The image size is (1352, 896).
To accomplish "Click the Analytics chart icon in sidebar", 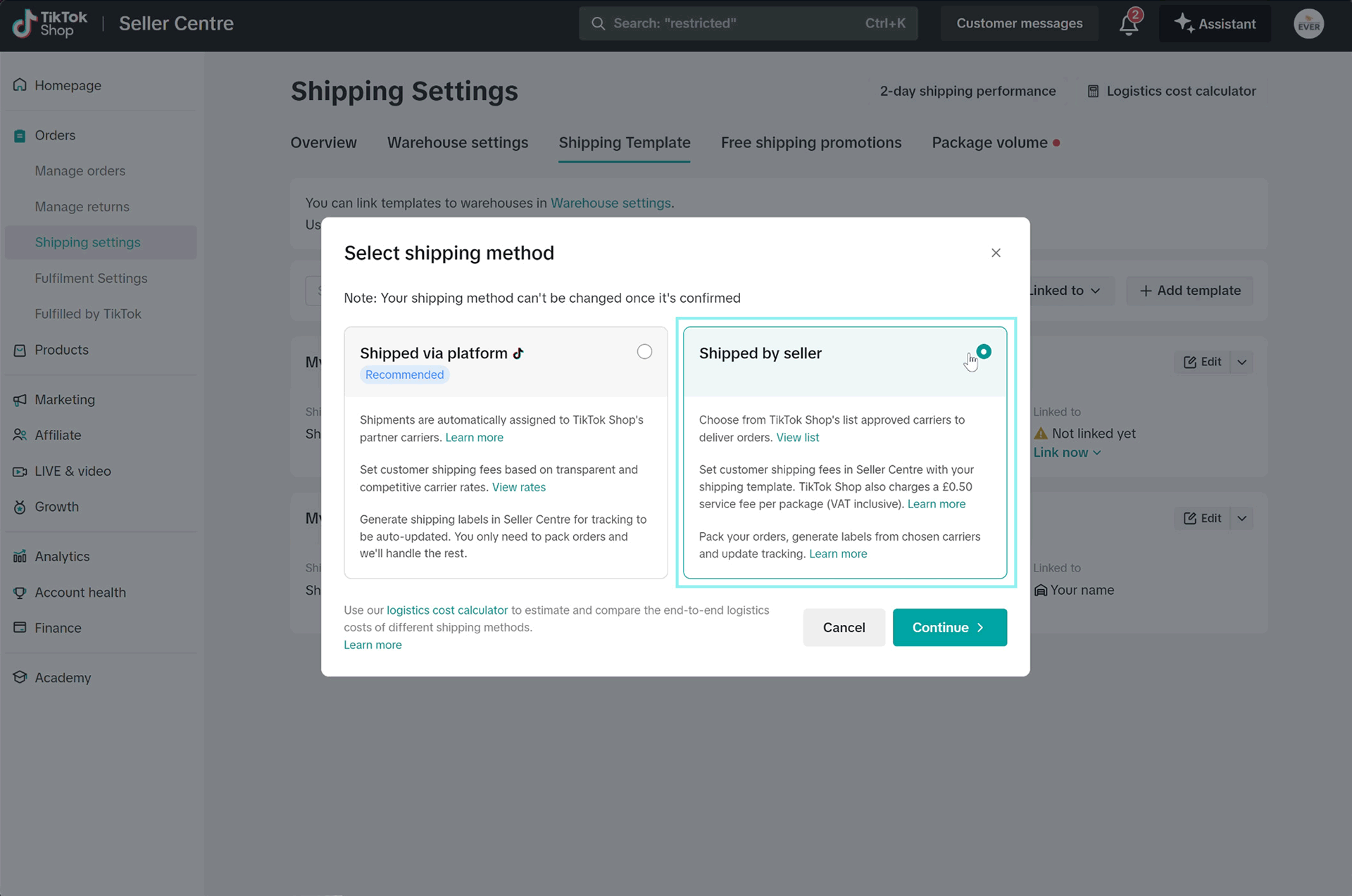I will click(x=20, y=557).
